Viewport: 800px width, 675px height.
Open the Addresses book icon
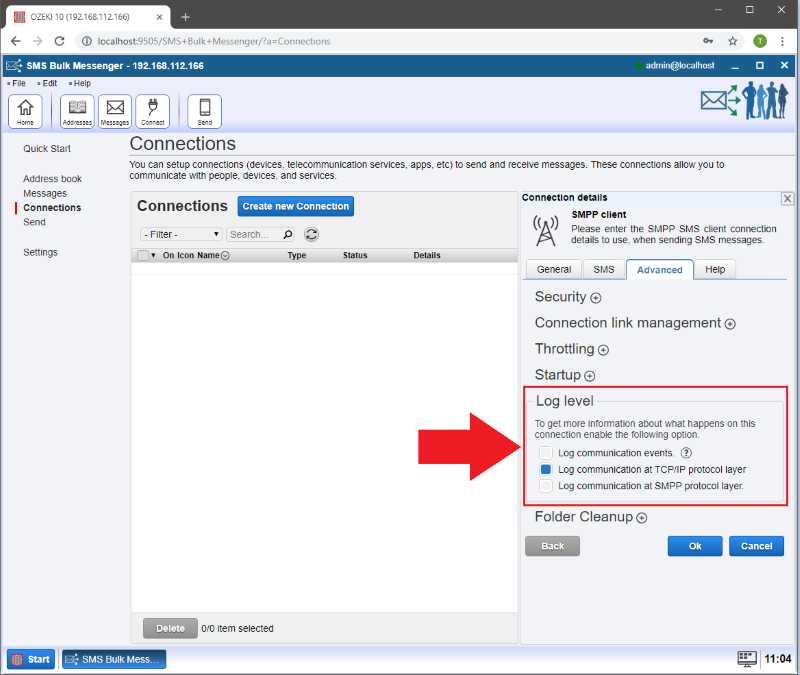pyautogui.click(x=77, y=111)
